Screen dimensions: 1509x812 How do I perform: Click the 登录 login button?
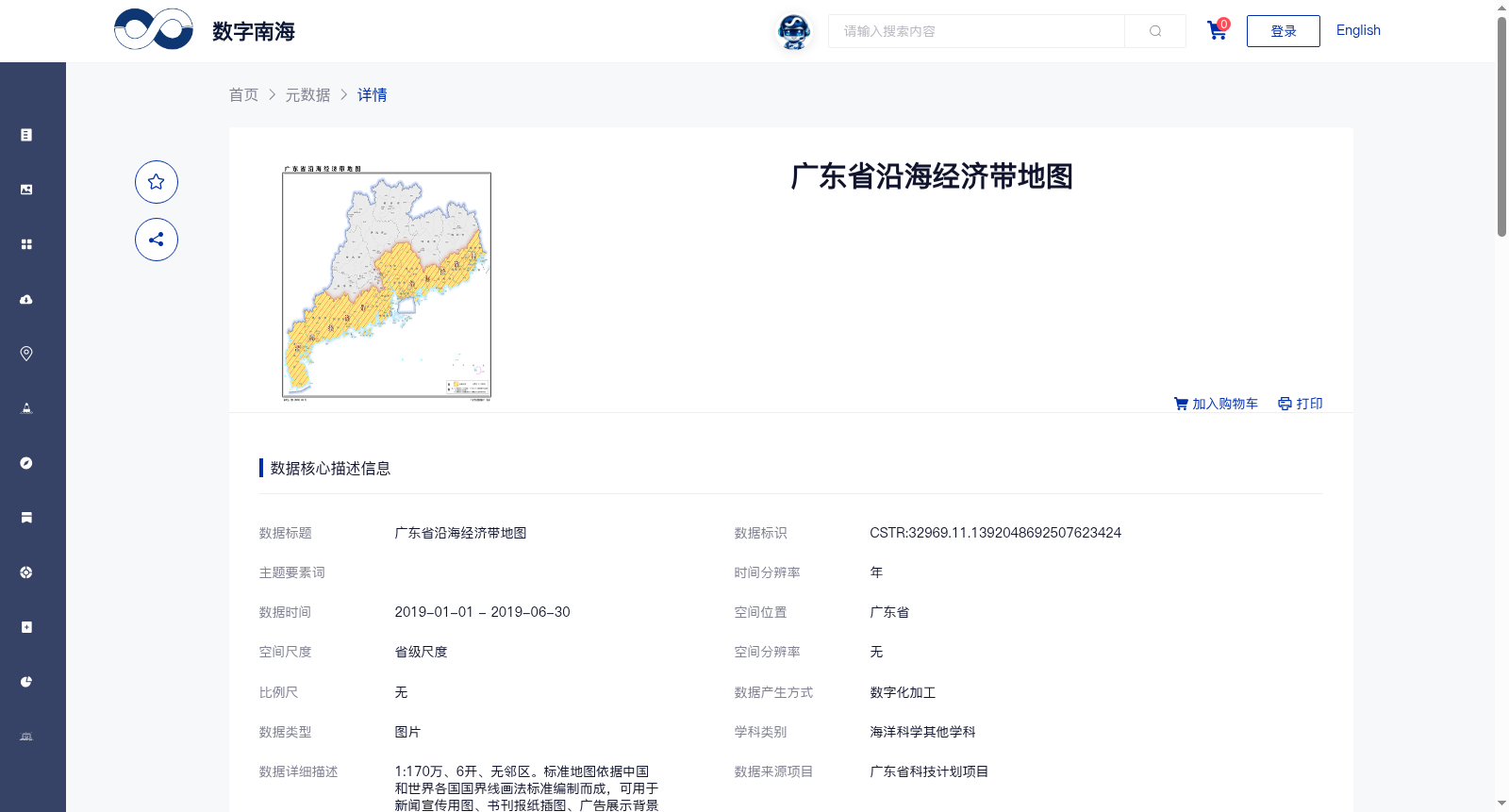coord(1284,31)
